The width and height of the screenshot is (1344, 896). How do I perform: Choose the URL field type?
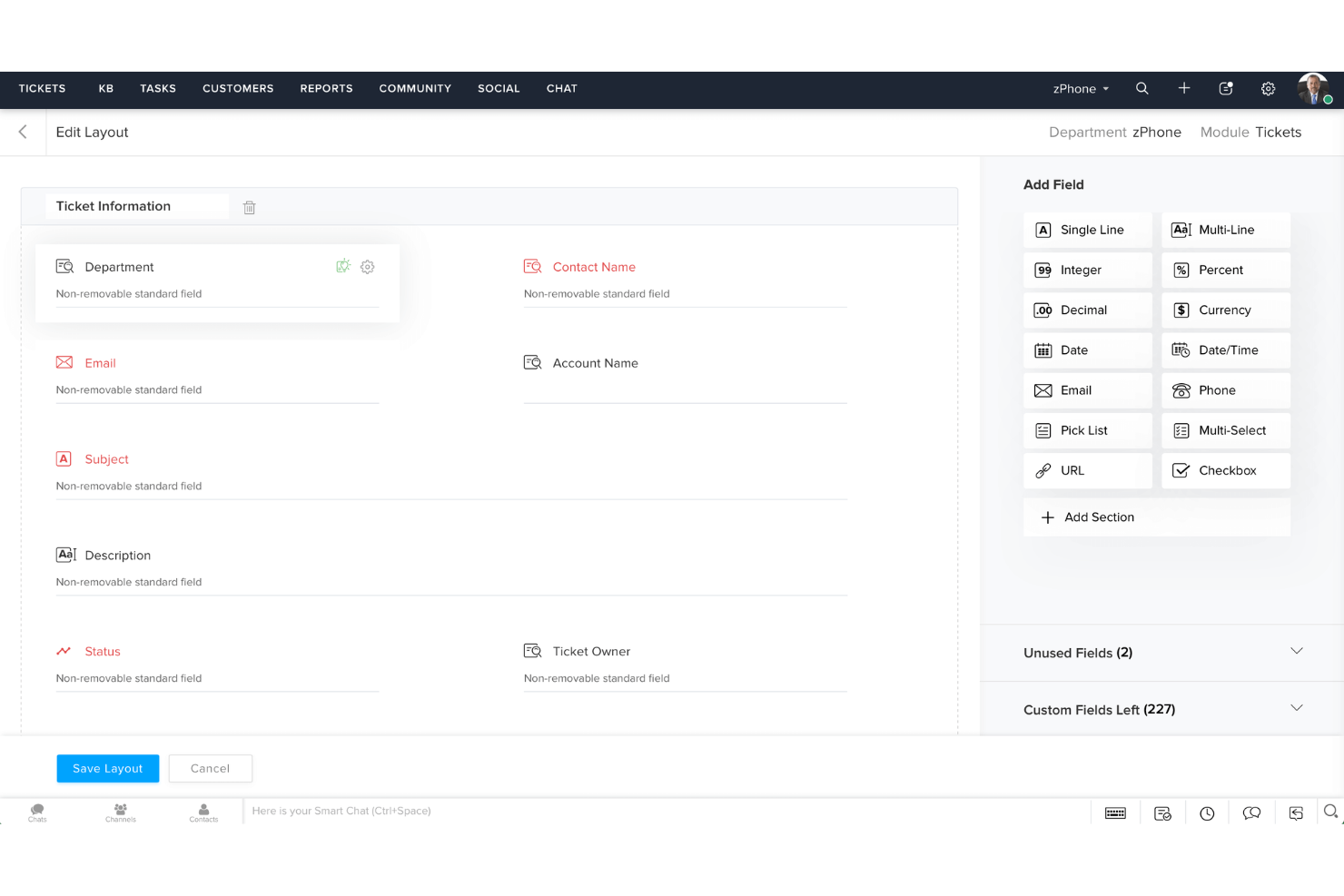tap(1088, 470)
